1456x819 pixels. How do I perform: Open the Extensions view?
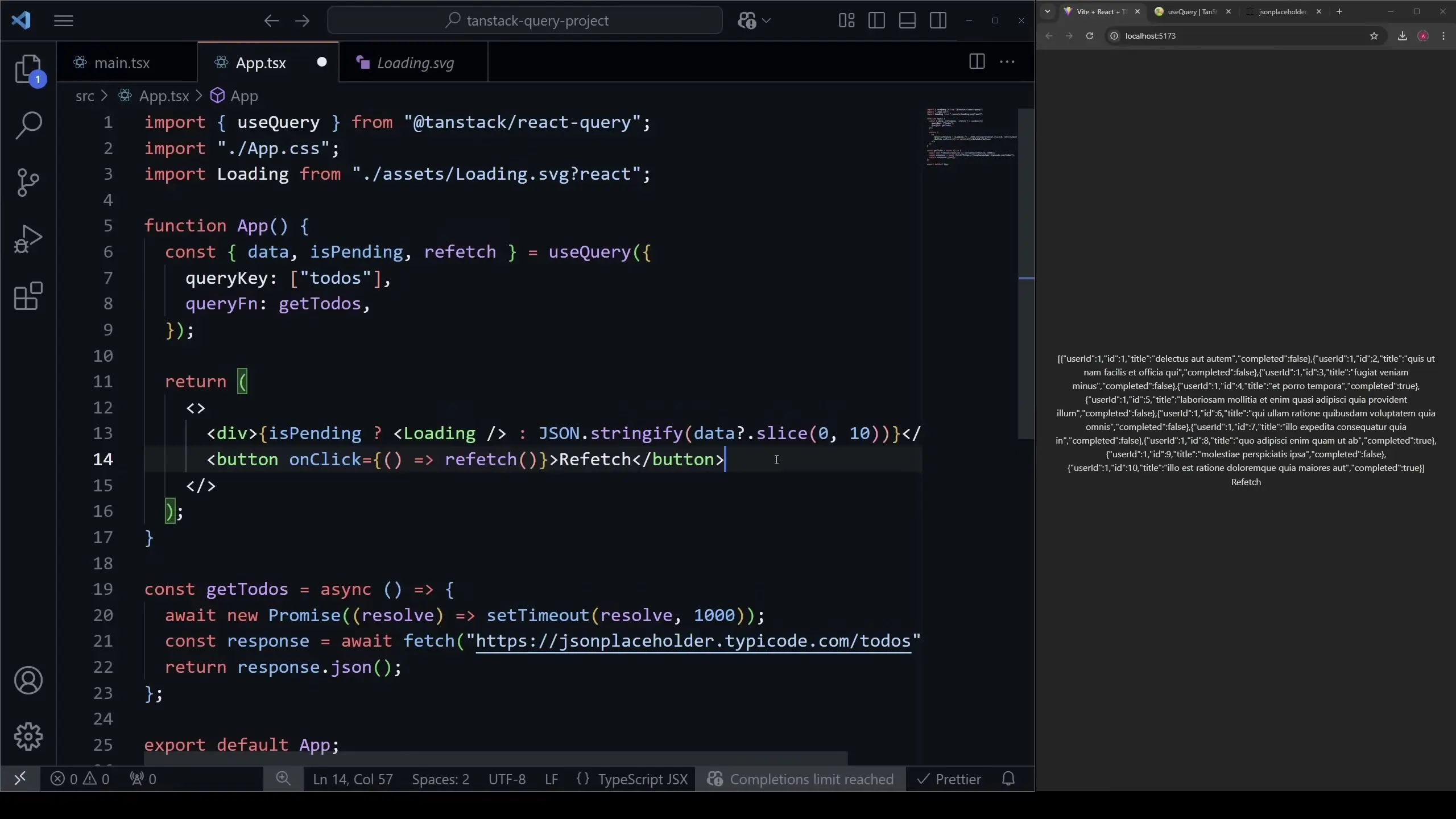pyautogui.click(x=28, y=296)
